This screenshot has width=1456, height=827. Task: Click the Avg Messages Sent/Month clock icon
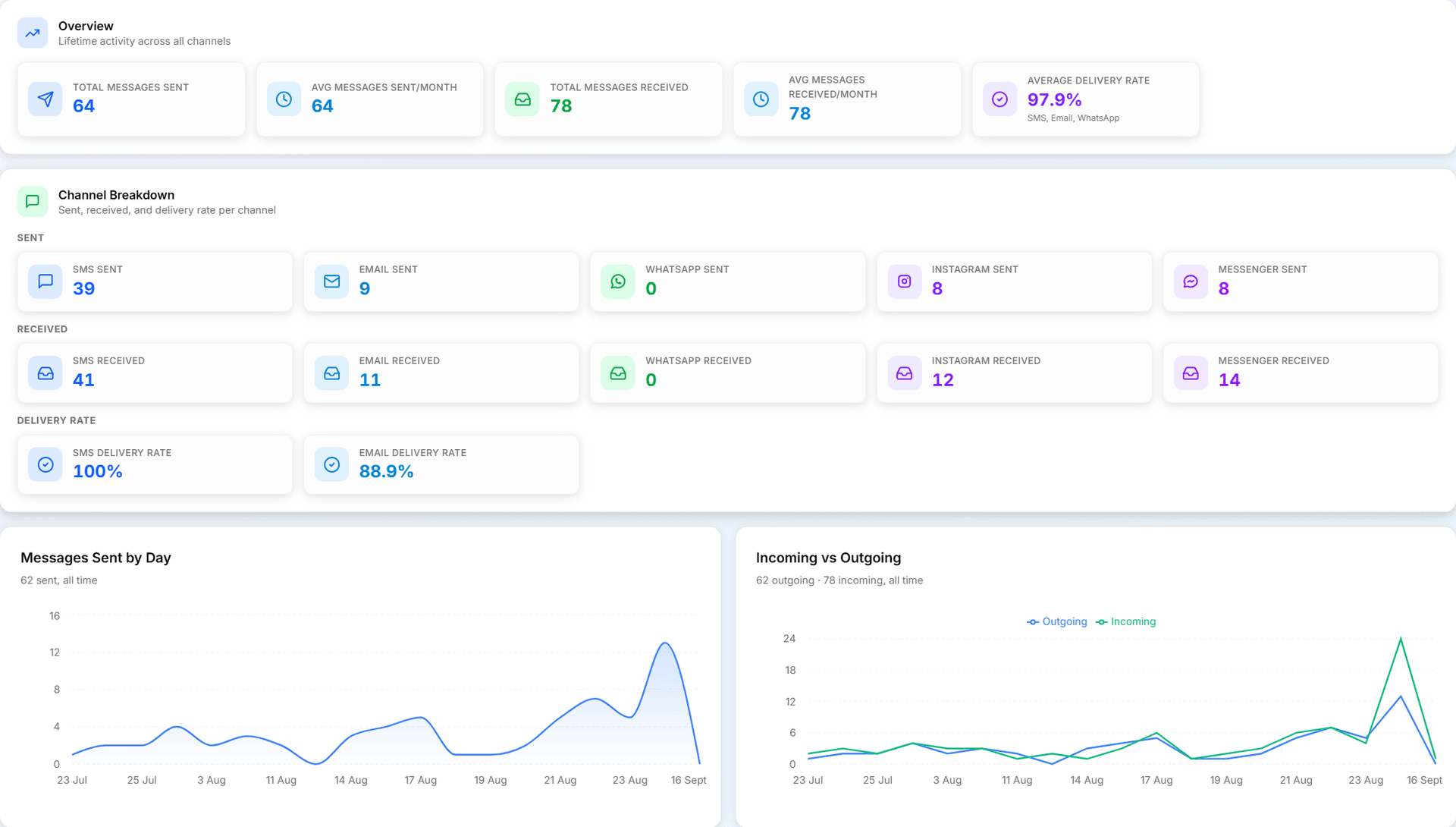tap(284, 99)
